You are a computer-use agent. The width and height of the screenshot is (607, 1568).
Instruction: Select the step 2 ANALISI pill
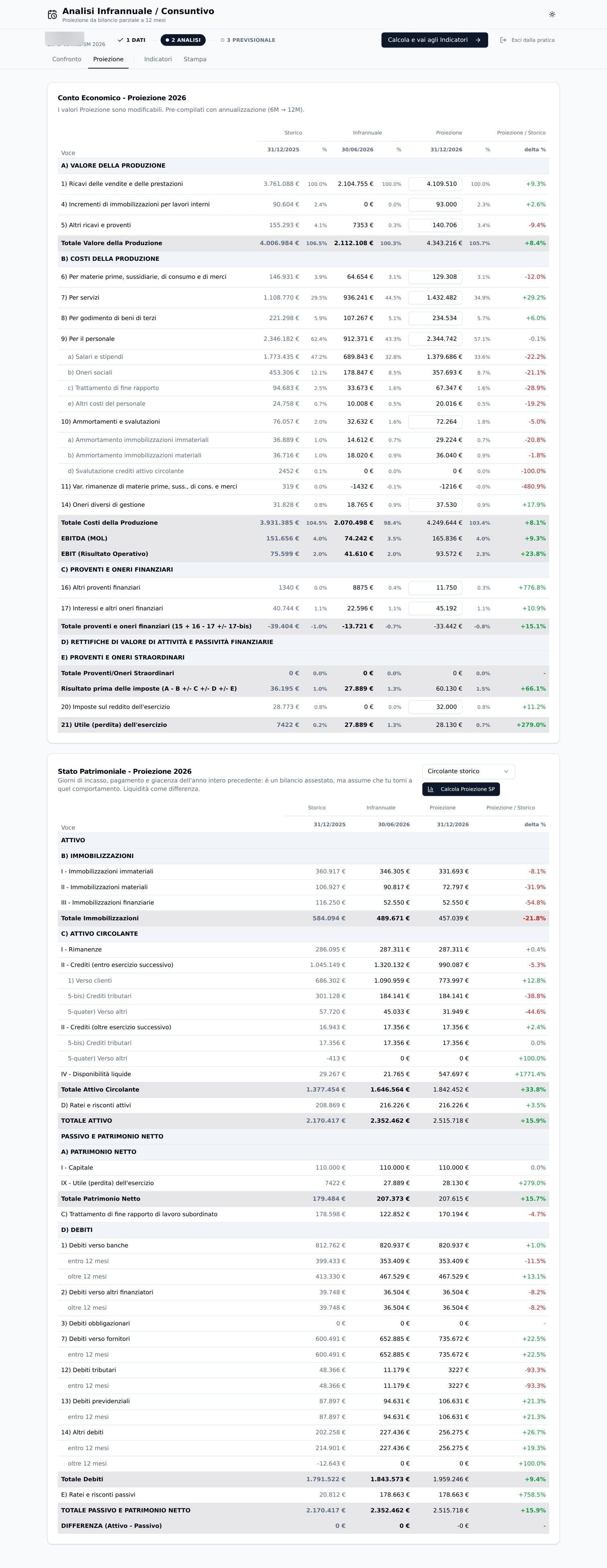tap(183, 40)
